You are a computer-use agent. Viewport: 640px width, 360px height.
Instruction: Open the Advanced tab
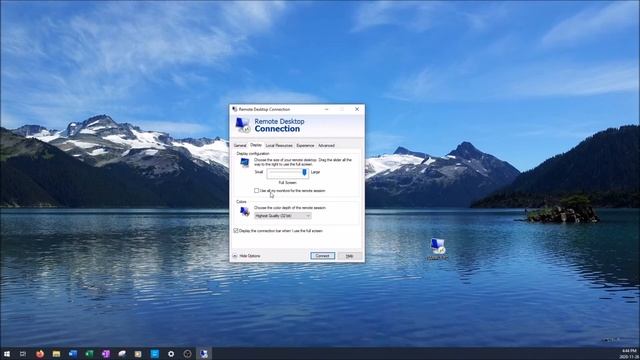click(x=326, y=145)
